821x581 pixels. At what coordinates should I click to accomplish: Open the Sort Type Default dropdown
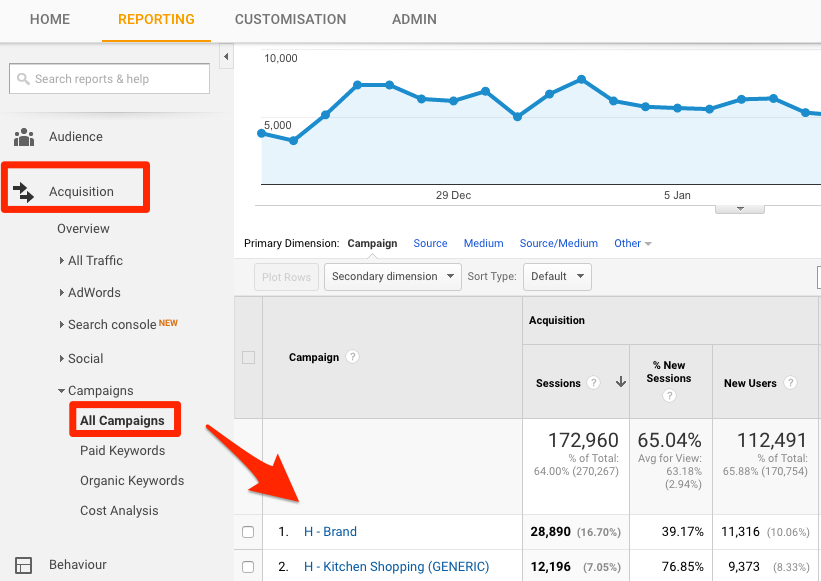pos(557,277)
